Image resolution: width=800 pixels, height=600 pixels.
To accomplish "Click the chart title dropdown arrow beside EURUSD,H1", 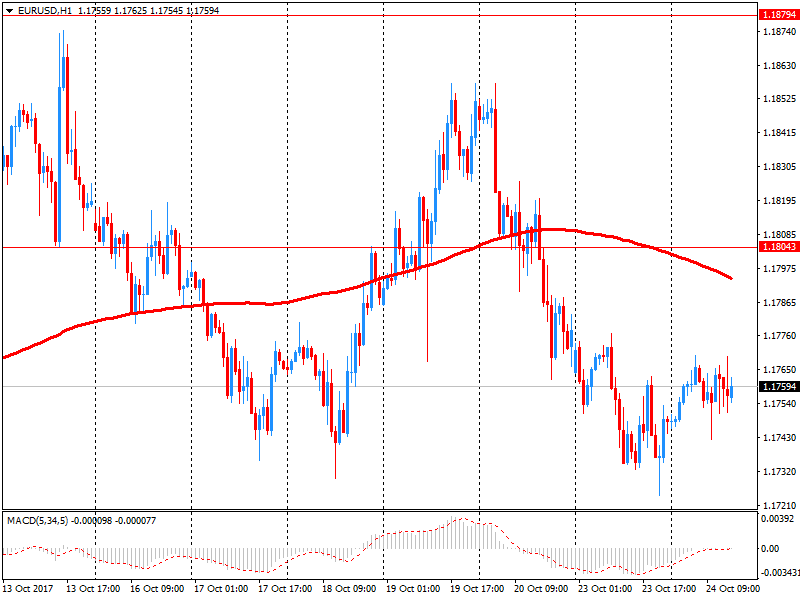I will point(9,10).
